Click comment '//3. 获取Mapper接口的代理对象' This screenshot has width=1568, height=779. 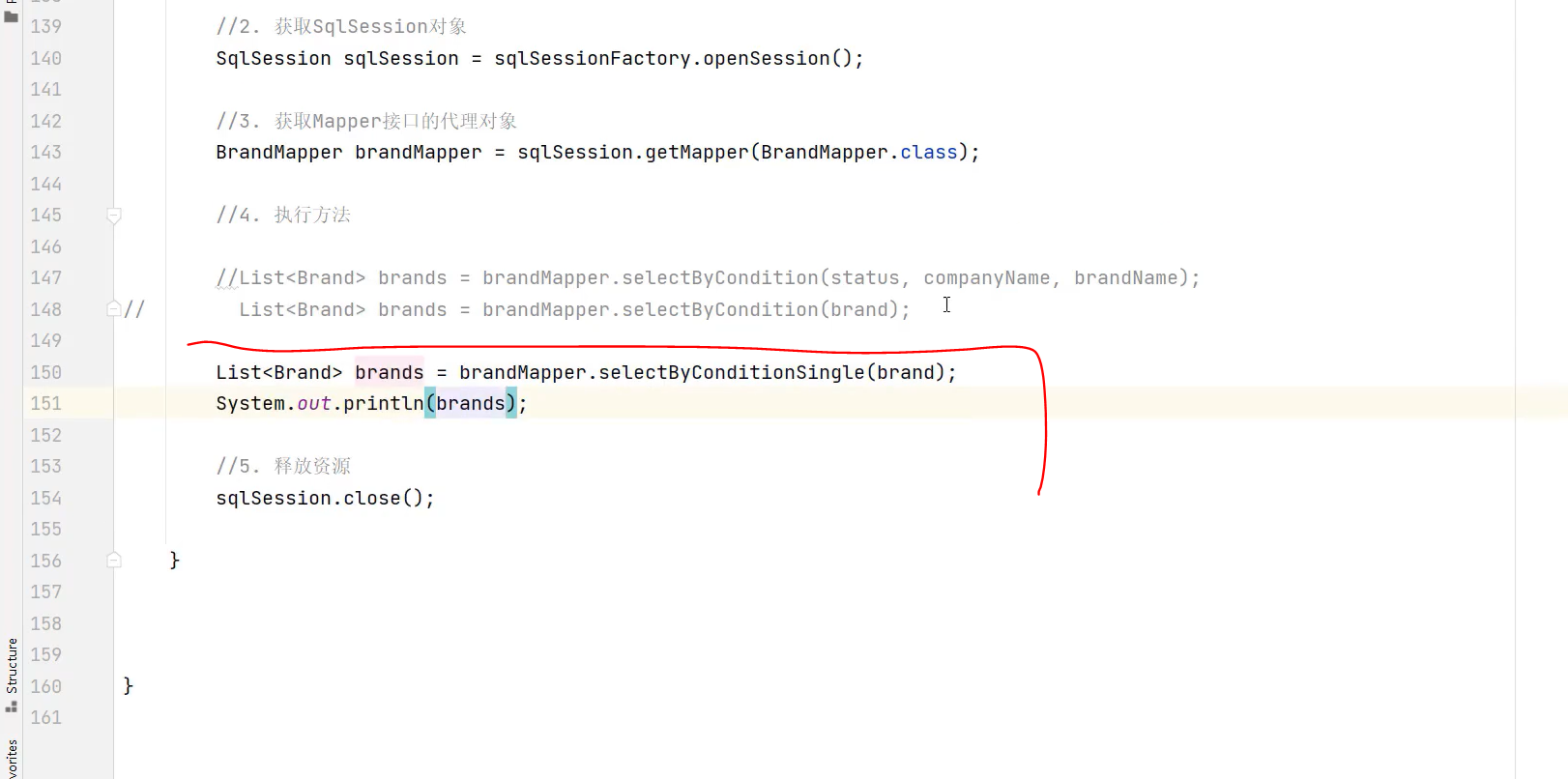click(x=366, y=121)
